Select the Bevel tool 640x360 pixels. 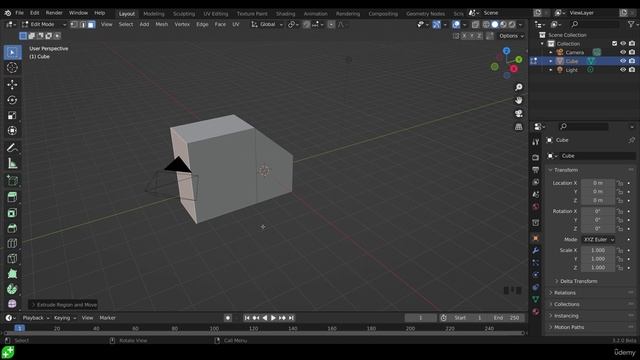12,228
